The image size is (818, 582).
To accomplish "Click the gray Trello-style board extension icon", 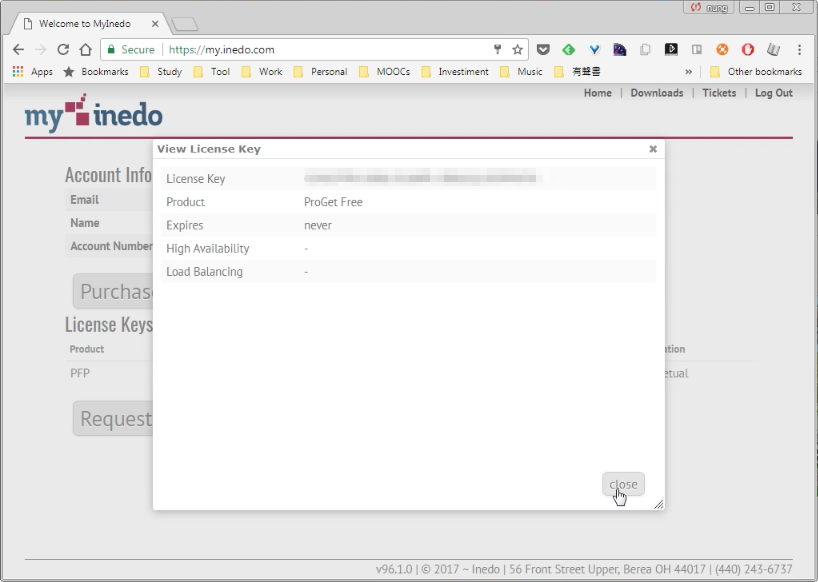I will coord(696,50).
